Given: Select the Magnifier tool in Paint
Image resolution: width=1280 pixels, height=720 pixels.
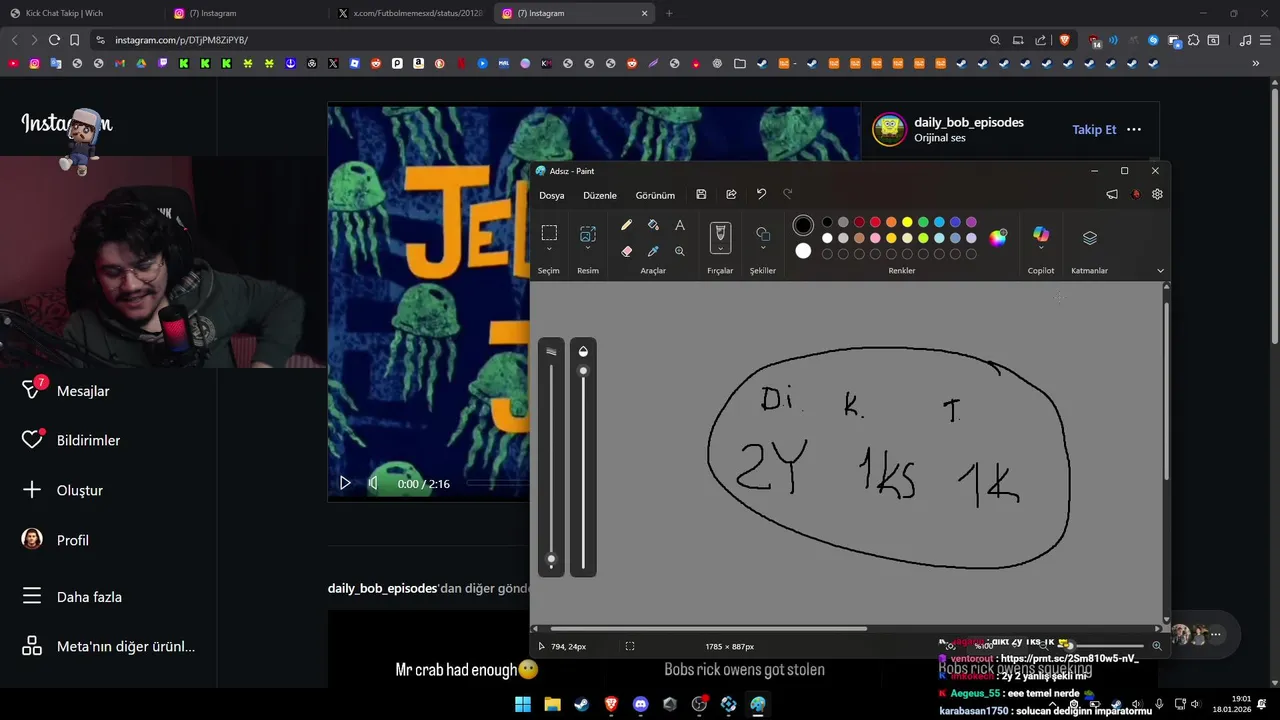Looking at the screenshot, I should coord(680,251).
